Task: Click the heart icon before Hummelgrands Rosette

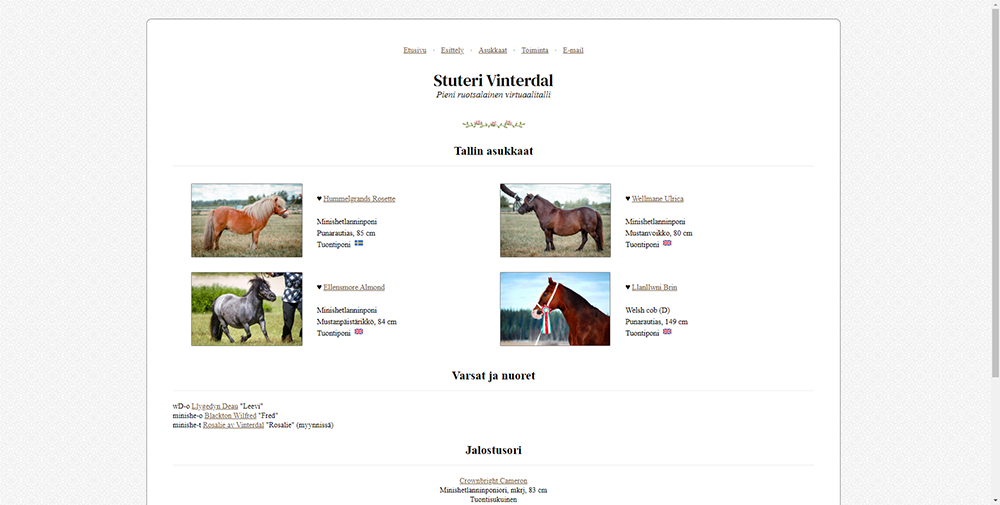Action: point(319,199)
